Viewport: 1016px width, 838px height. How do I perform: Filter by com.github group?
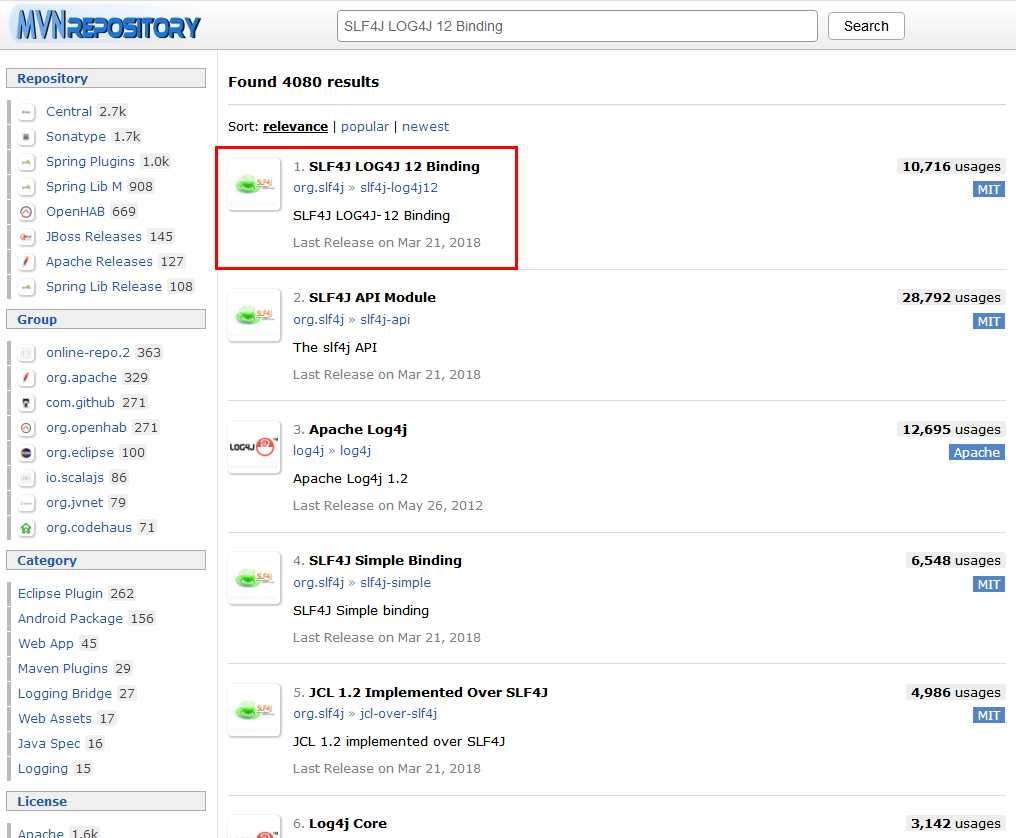click(x=80, y=402)
